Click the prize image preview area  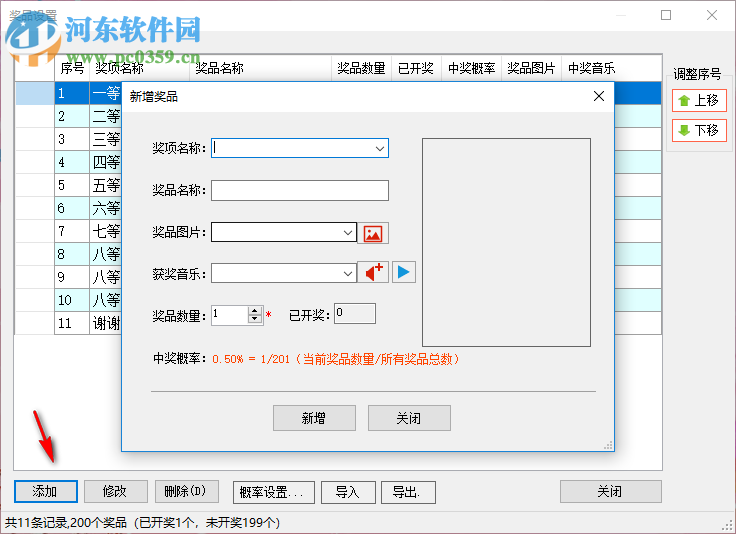[x=506, y=242]
